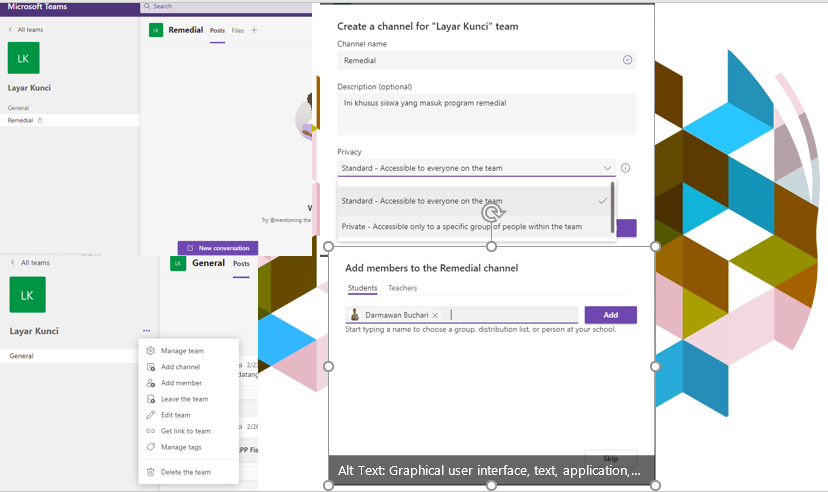
Task: Switch to the Students tab
Action: point(362,288)
